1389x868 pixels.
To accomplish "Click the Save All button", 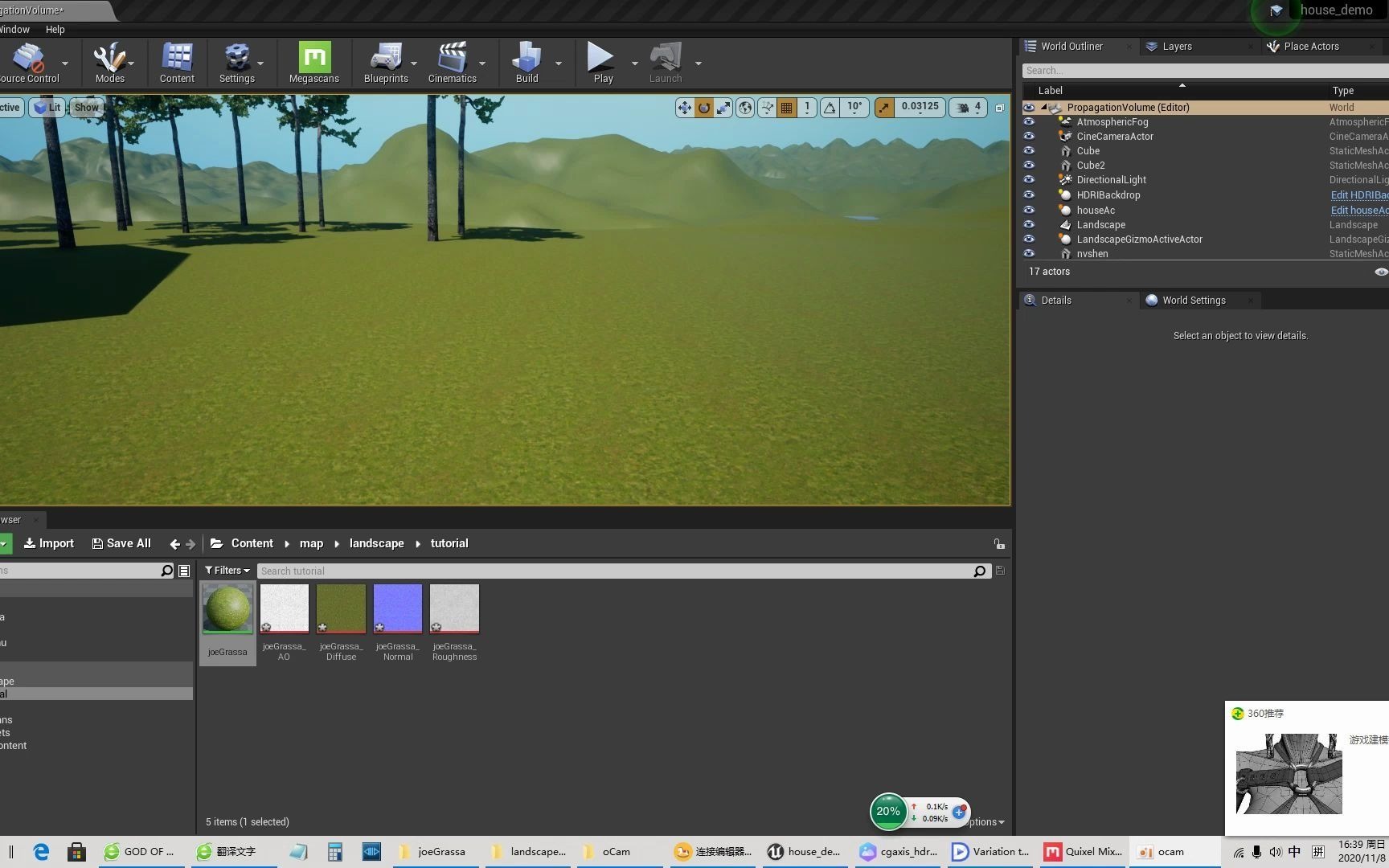I will [121, 542].
